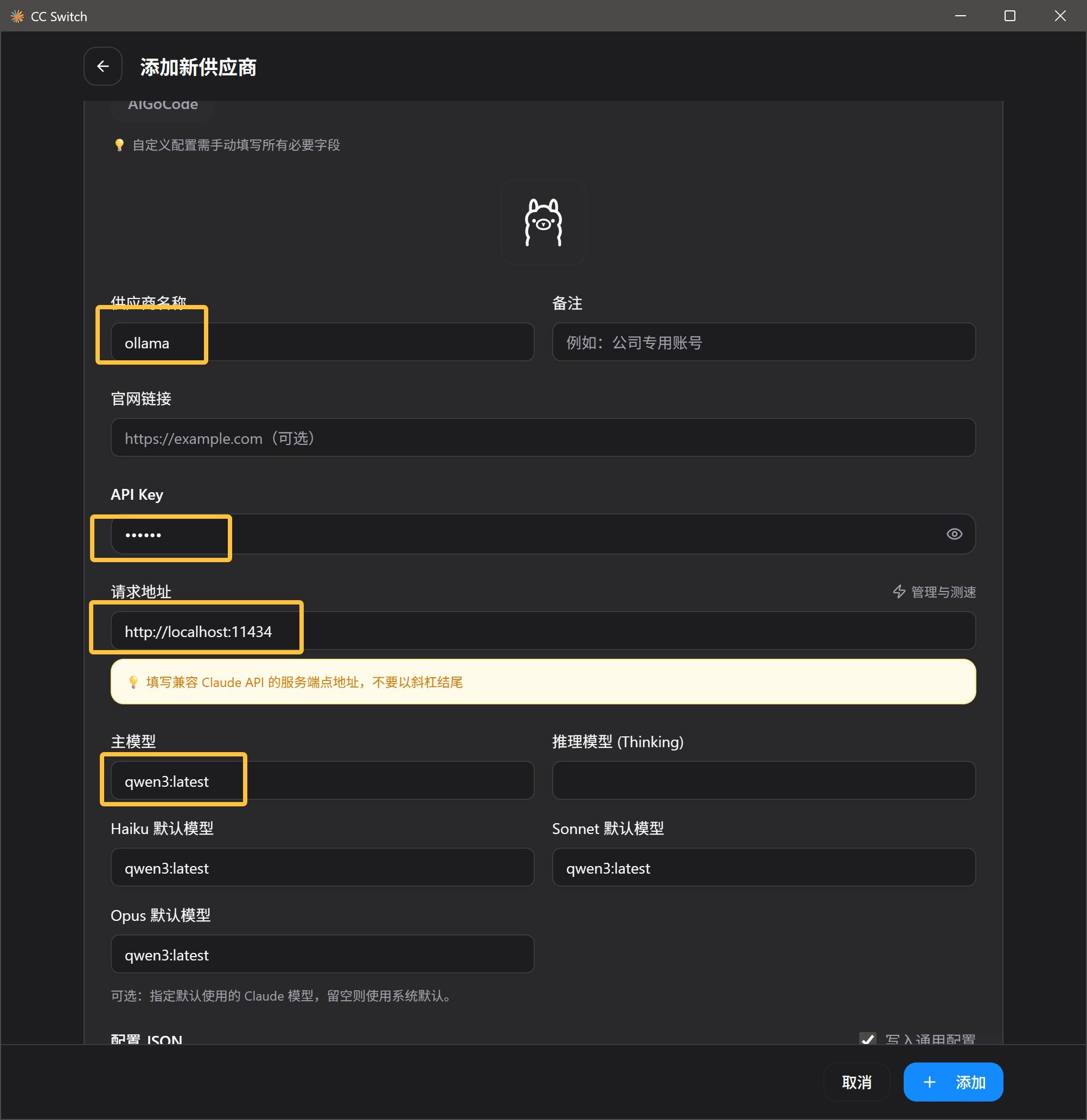Image resolution: width=1087 pixels, height=1120 pixels.
Task: Click the CC Switch title bar icon
Action: (17, 16)
